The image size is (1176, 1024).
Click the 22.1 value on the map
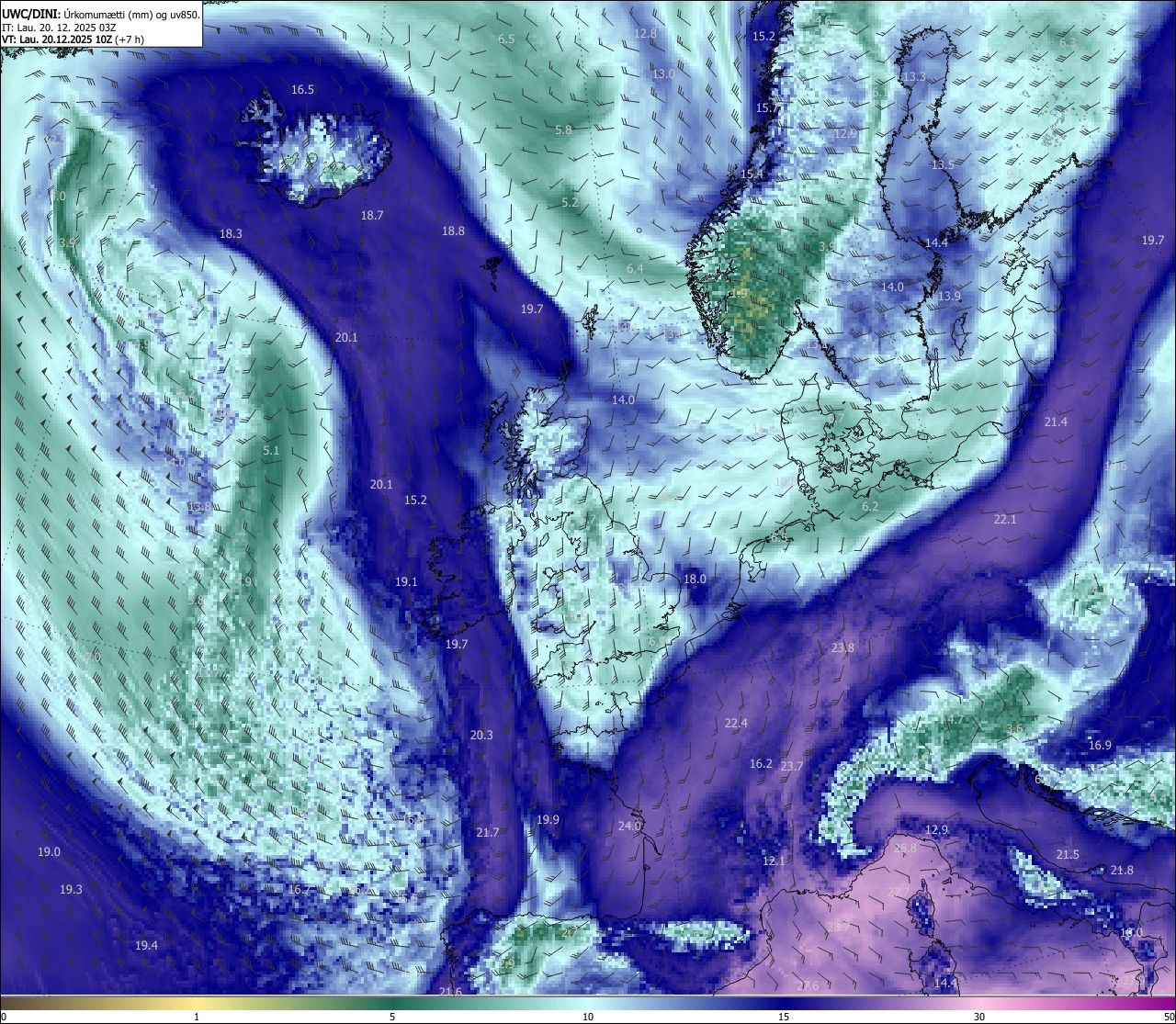click(x=1005, y=520)
